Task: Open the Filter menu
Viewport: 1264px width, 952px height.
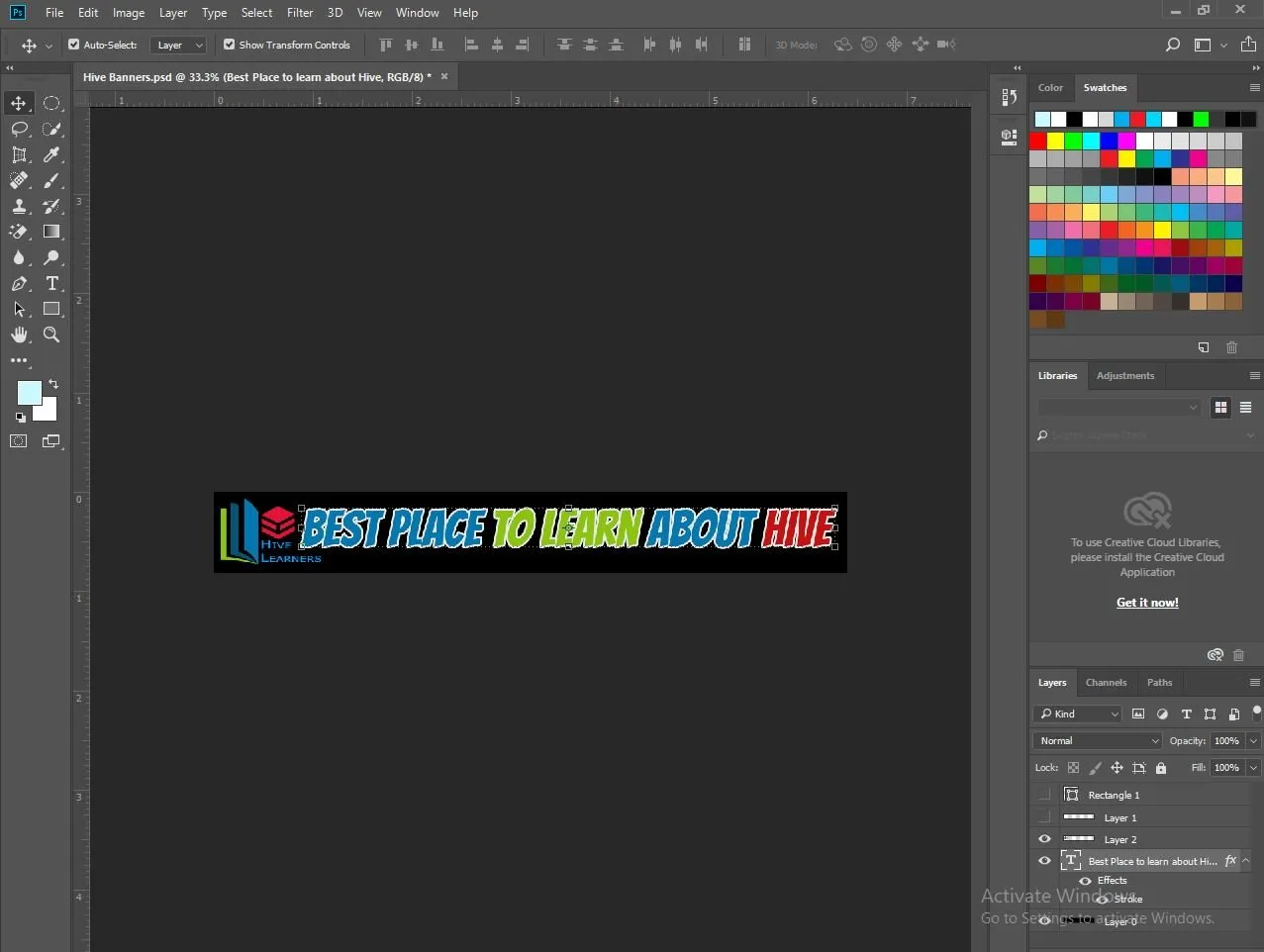Action: (300, 13)
